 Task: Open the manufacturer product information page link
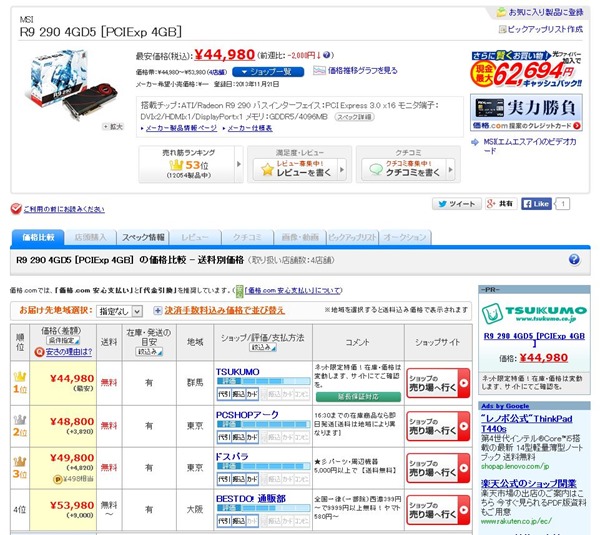coord(181,128)
